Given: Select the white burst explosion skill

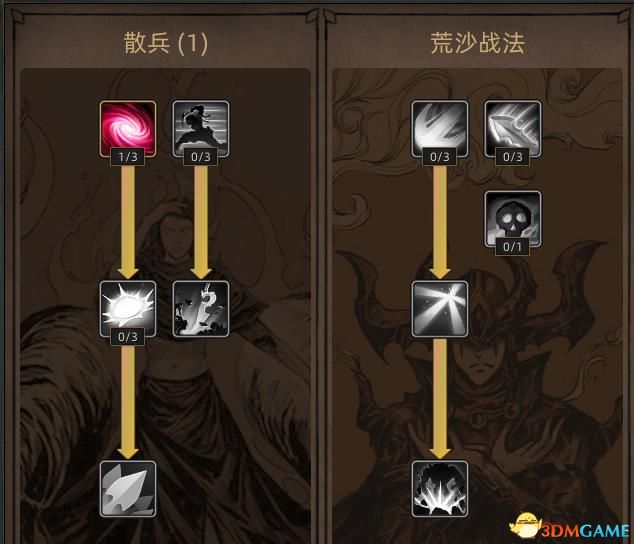Looking at the screenshot, I should (x=128, y=309).
